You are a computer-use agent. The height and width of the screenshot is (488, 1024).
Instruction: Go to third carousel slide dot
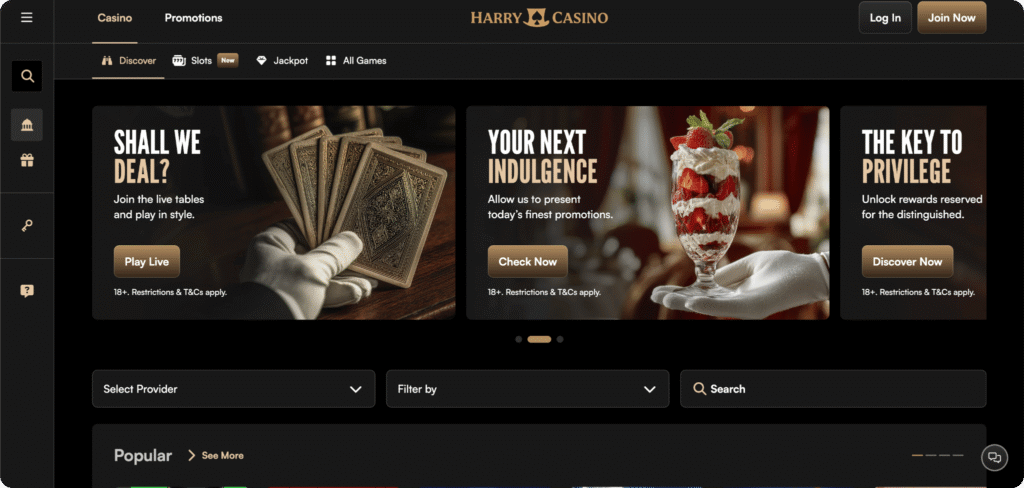[x=560, y=339]
